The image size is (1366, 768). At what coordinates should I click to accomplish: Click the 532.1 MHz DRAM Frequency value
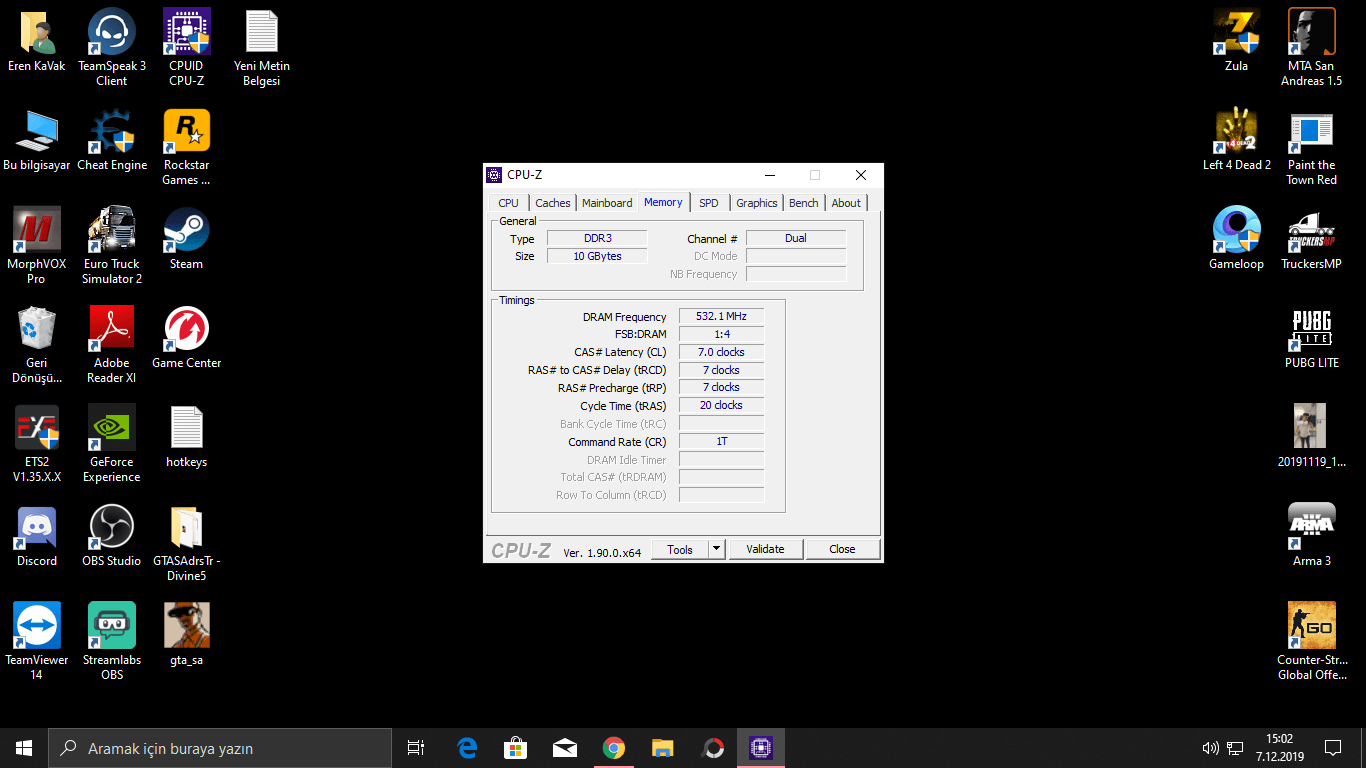point(721,317)
